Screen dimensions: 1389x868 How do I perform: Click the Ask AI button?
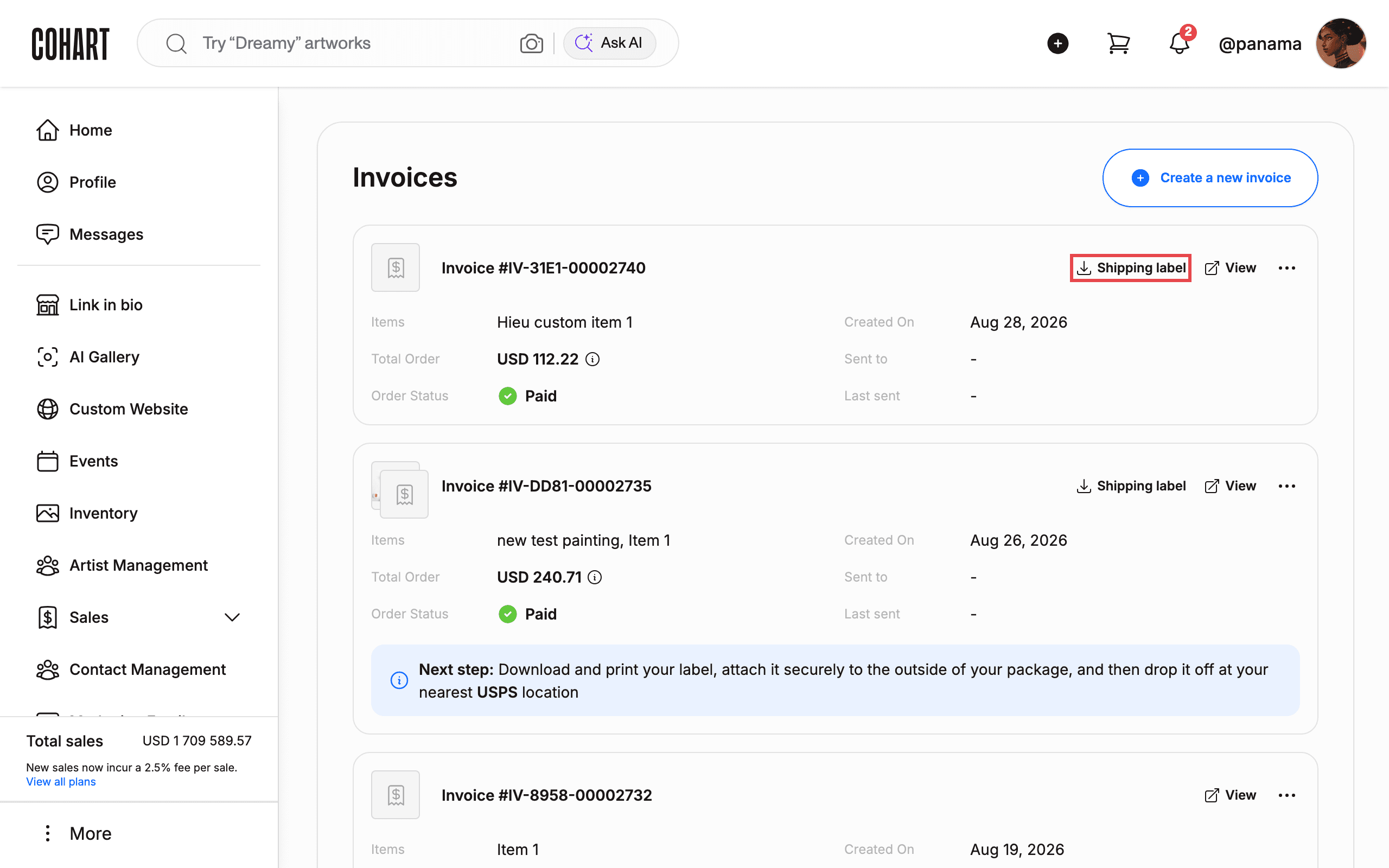609,43
